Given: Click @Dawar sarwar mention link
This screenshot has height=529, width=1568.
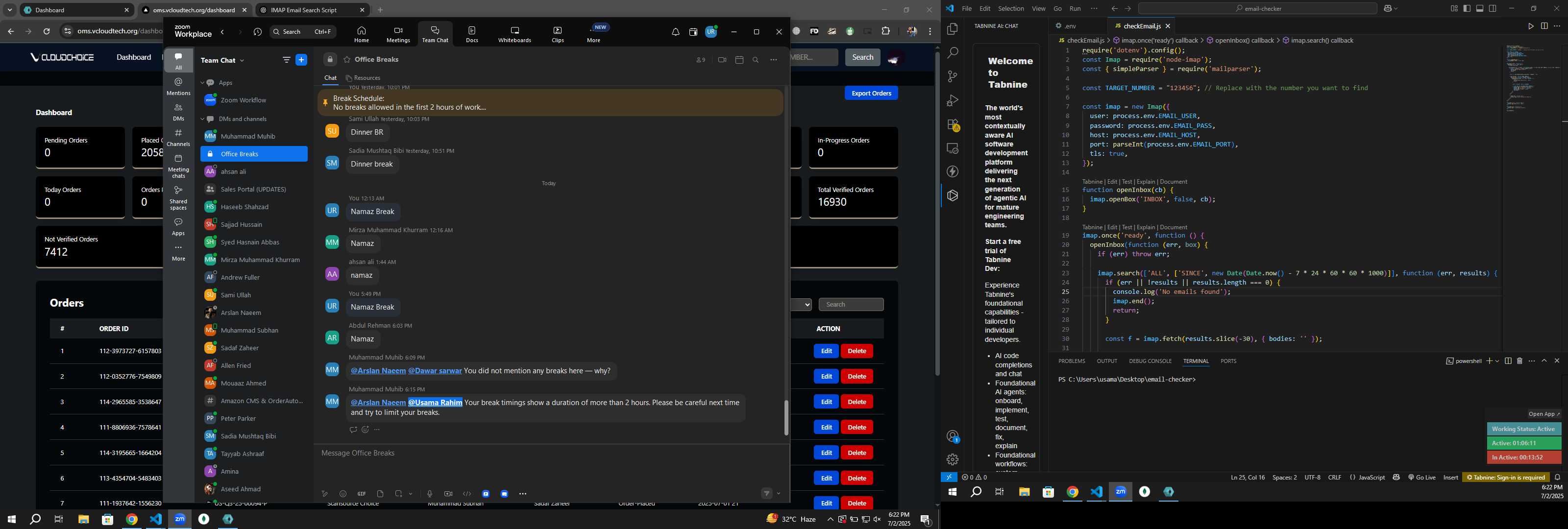Looking at the screenshot, I should pyautogui.click(x=435, y=371).
